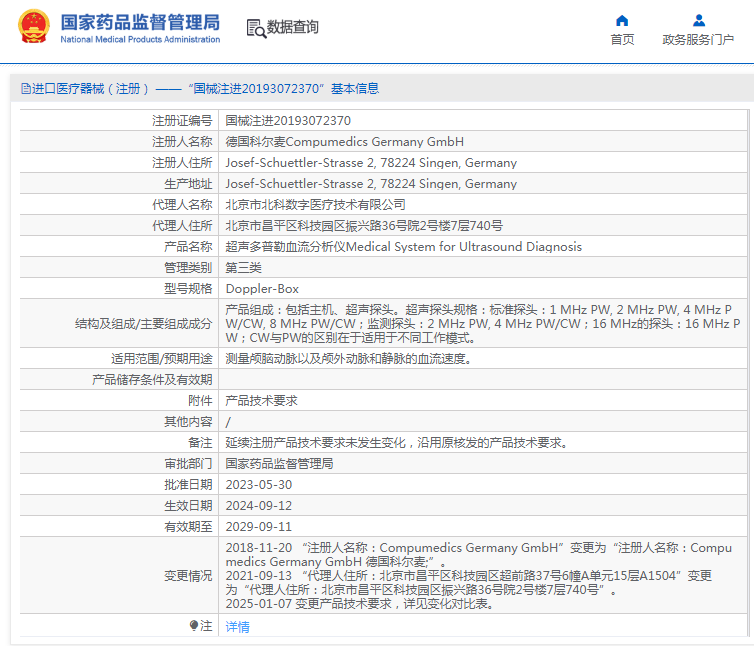
Task: Select agent name 北京市北科数字医疗技术有限公司
Action: (x=315, y=204)
